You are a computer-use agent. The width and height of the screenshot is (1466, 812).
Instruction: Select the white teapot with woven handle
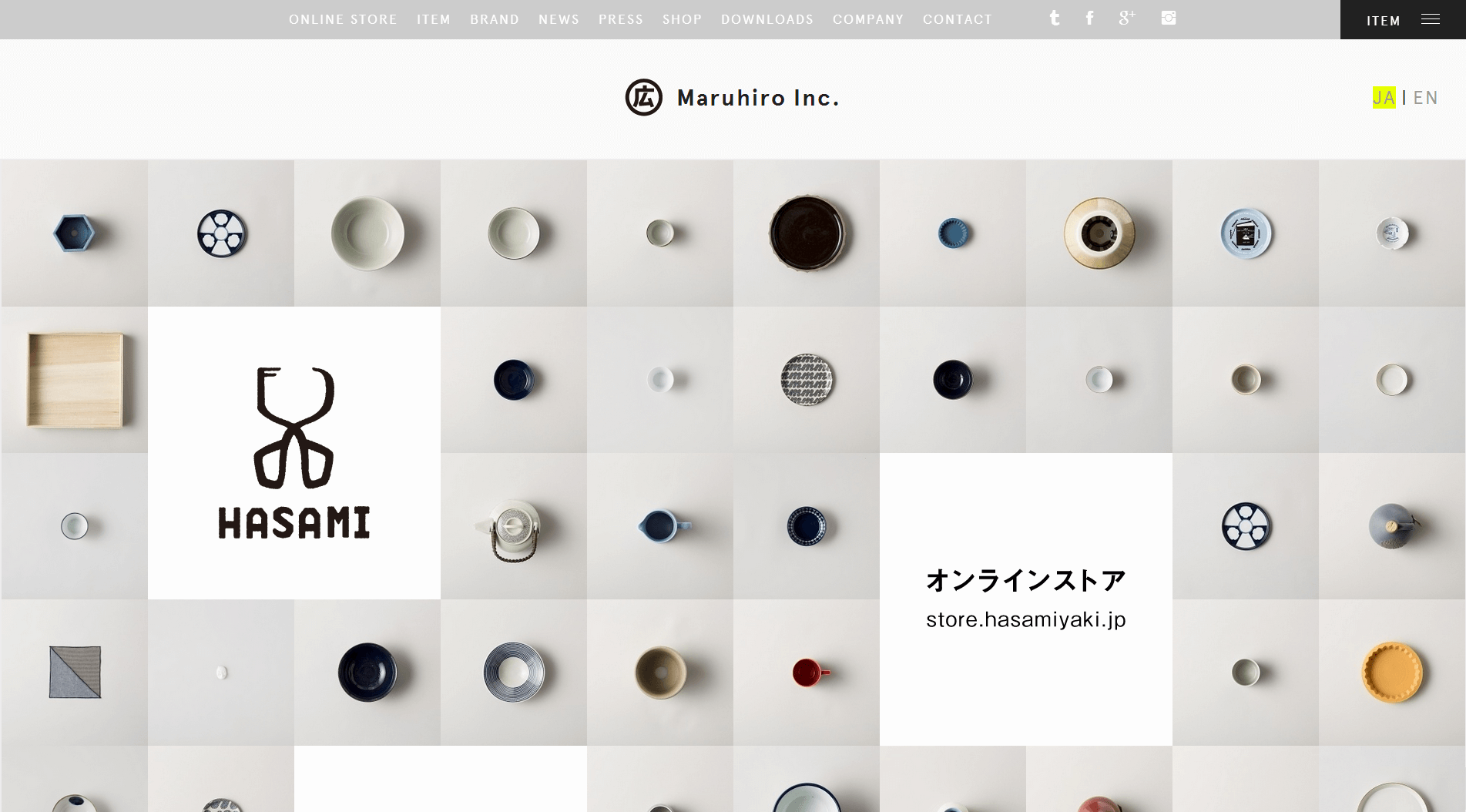pyautogui.click(x=514, y=526)
